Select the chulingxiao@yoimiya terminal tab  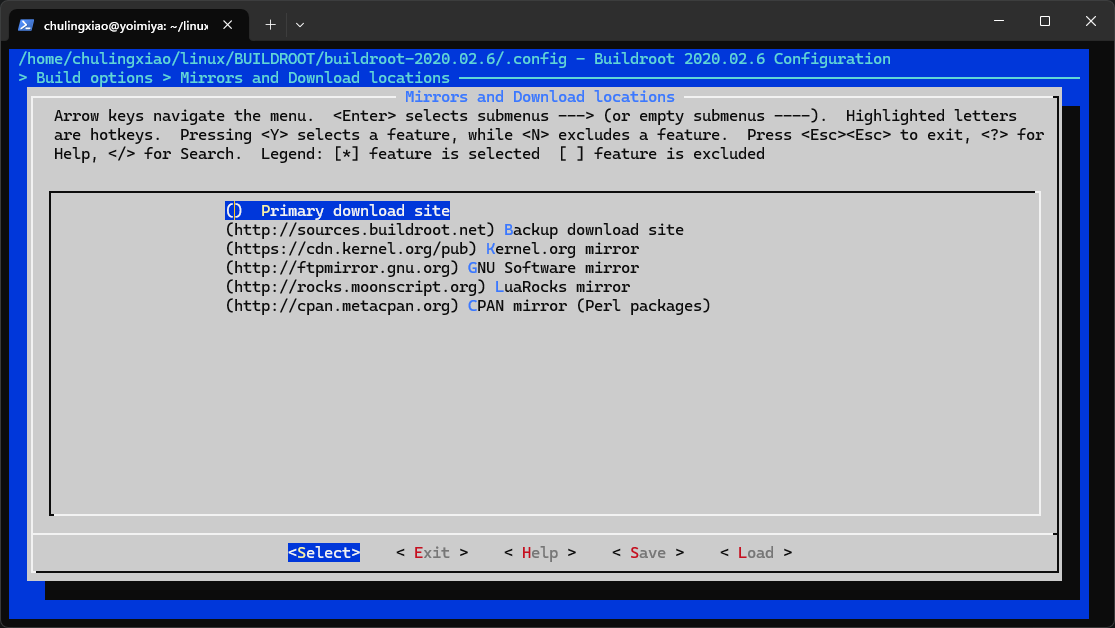point(129,25)
